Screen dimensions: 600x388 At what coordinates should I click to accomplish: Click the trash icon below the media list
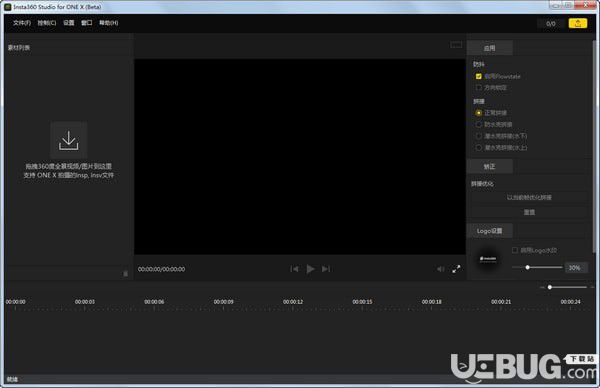[x=125, y=273]
